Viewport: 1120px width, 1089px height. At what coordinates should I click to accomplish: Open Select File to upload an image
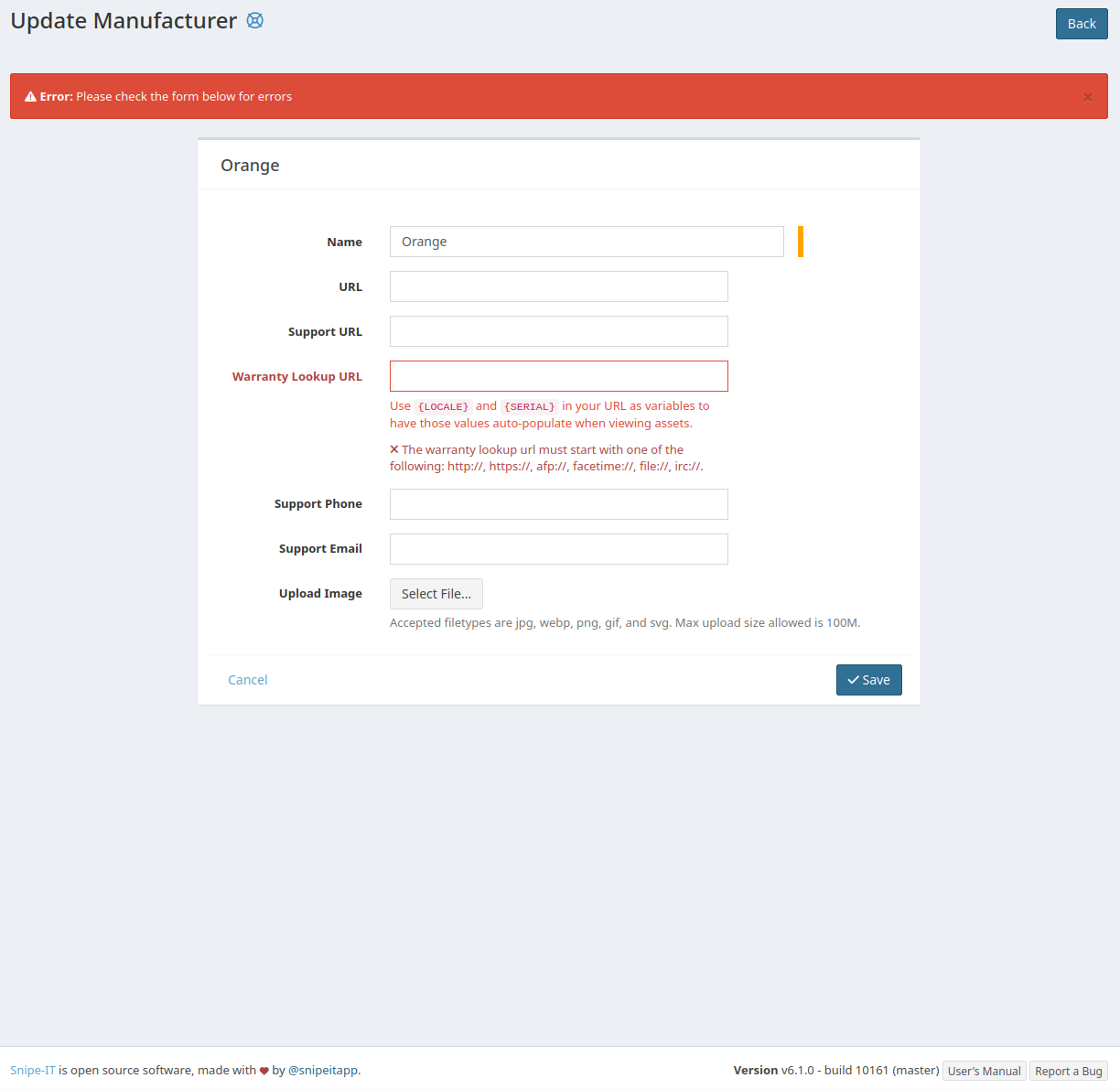click(436, 593)
